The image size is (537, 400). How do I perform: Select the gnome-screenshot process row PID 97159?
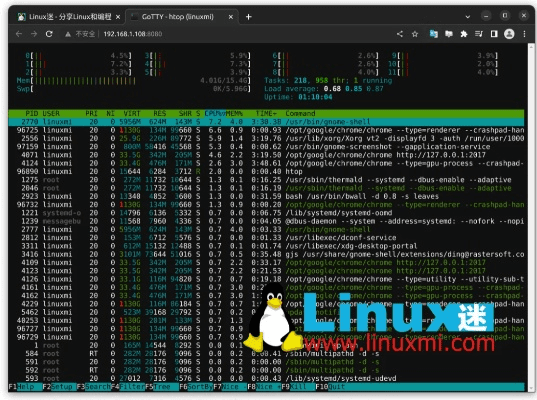pyautogui.click(x=266, y=147)
